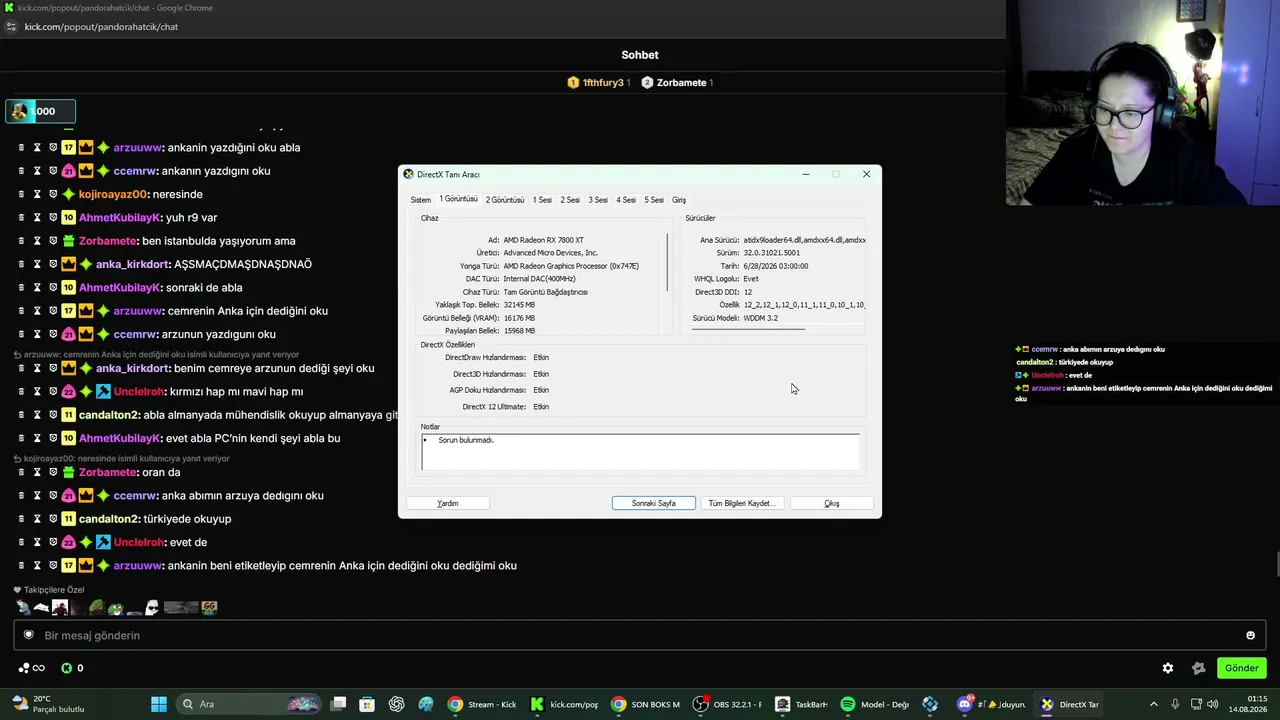Go to the 3 Sesi tab
Viewport: 1280px width, 720px height.
coord(598,200)
